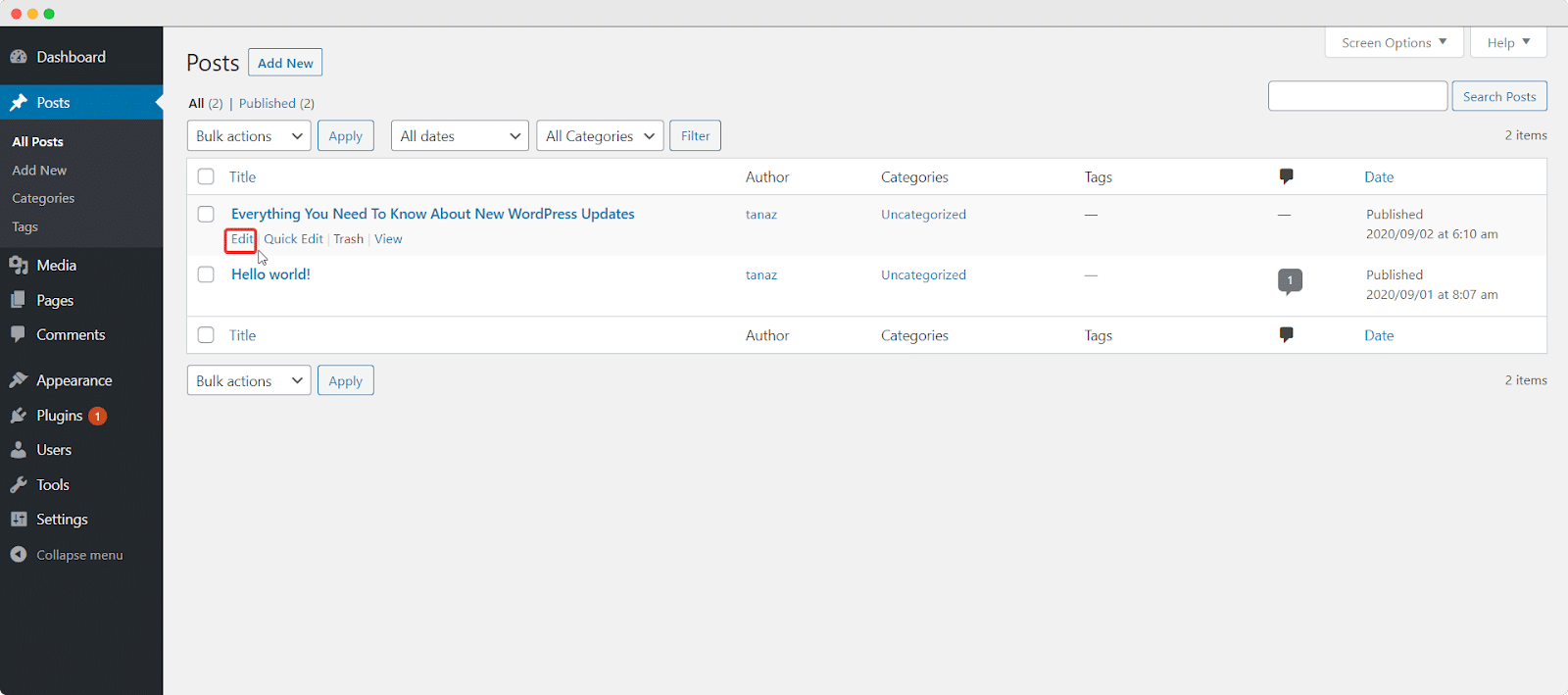Click the Plugins update count badge
Image resolution: width=1568 pixels, height=695 pixels.
[x=98, y=416]
